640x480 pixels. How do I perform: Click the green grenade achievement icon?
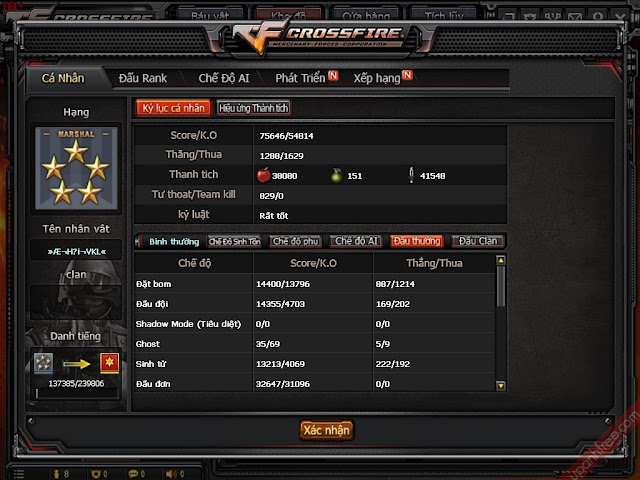click(x=336, y=176)
